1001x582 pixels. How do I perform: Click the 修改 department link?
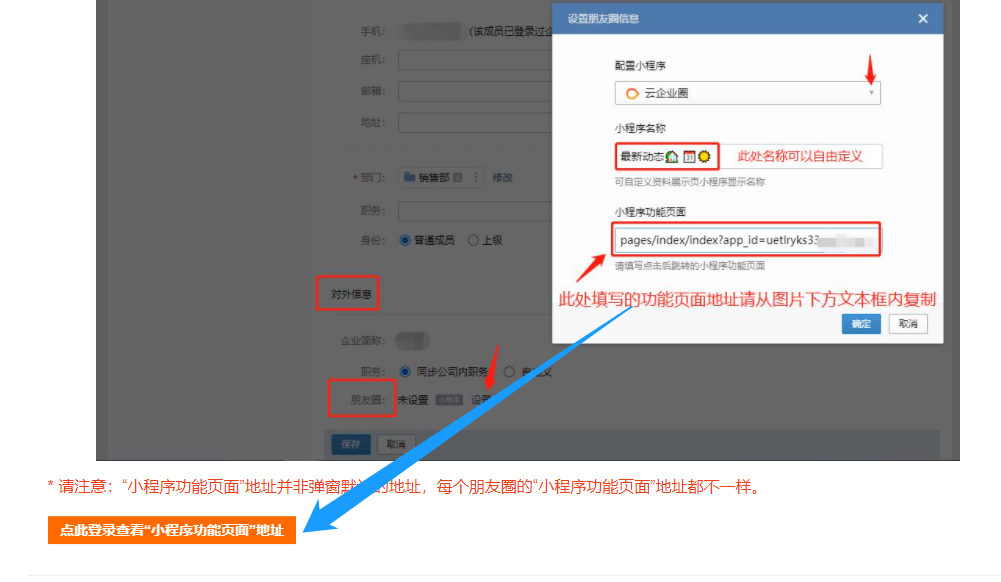[x=502, y=177]
